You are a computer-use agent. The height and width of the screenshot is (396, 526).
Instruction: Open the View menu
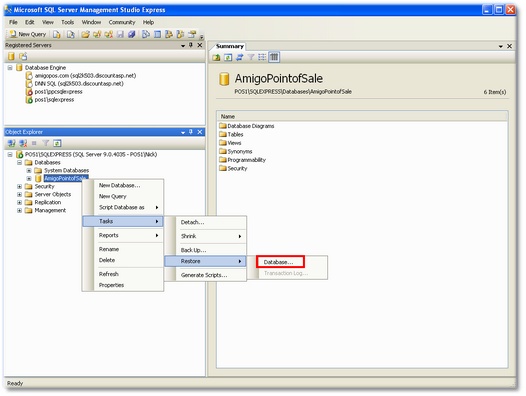(x=48, y=22)
